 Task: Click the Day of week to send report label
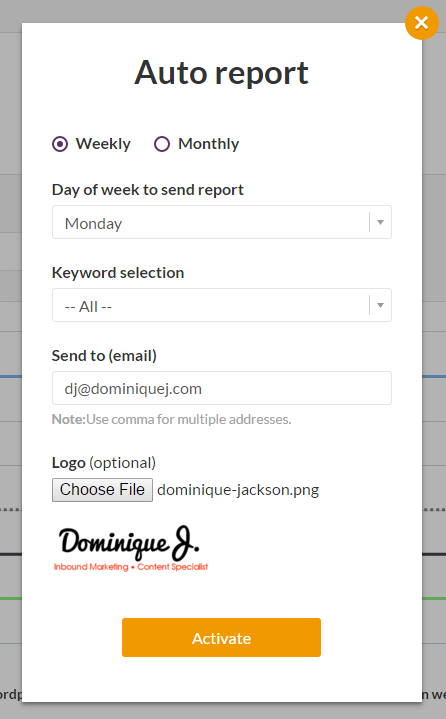pos(148,190)
